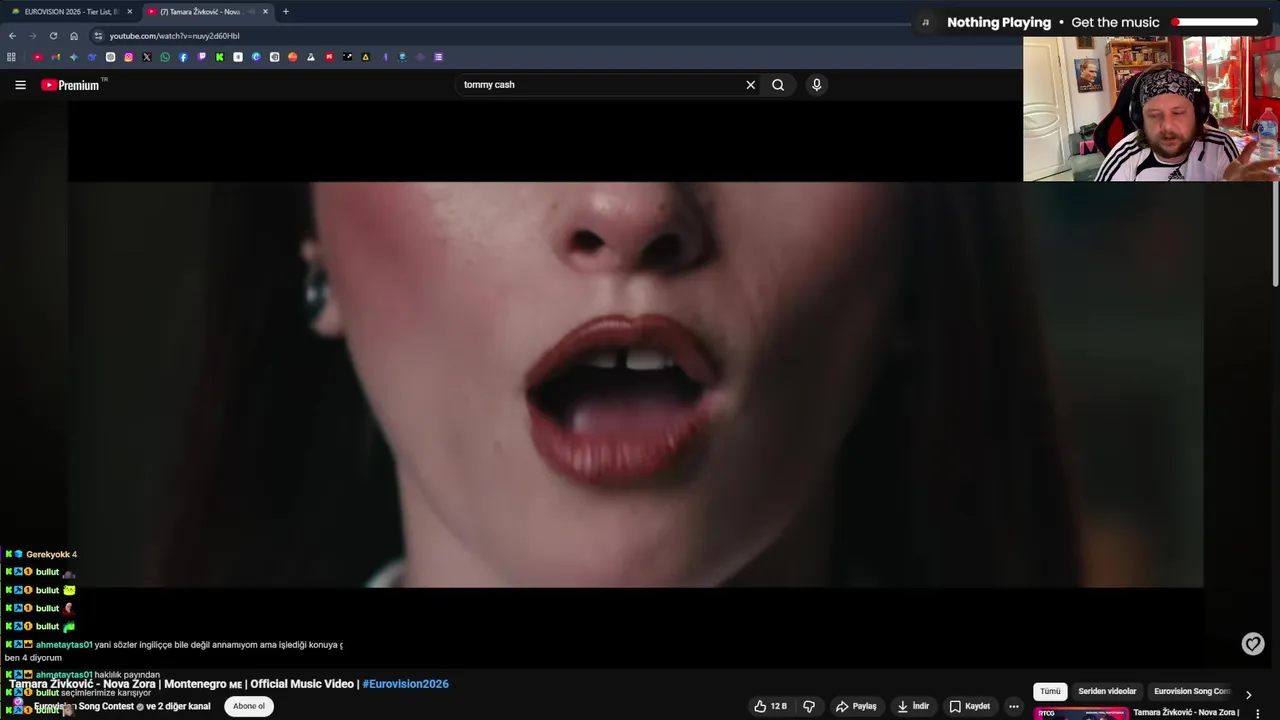Open the Instagram bookmark

[x=128, y=57]
